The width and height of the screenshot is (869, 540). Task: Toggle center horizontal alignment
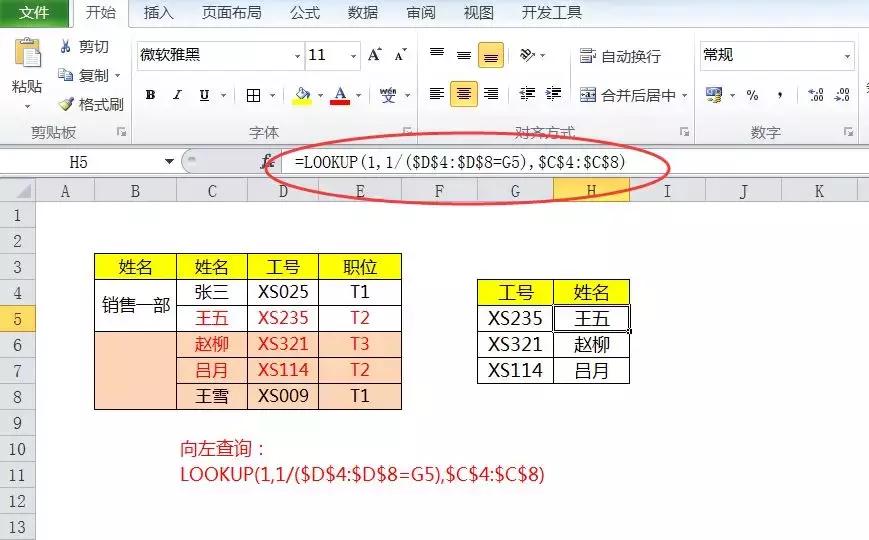464,94
